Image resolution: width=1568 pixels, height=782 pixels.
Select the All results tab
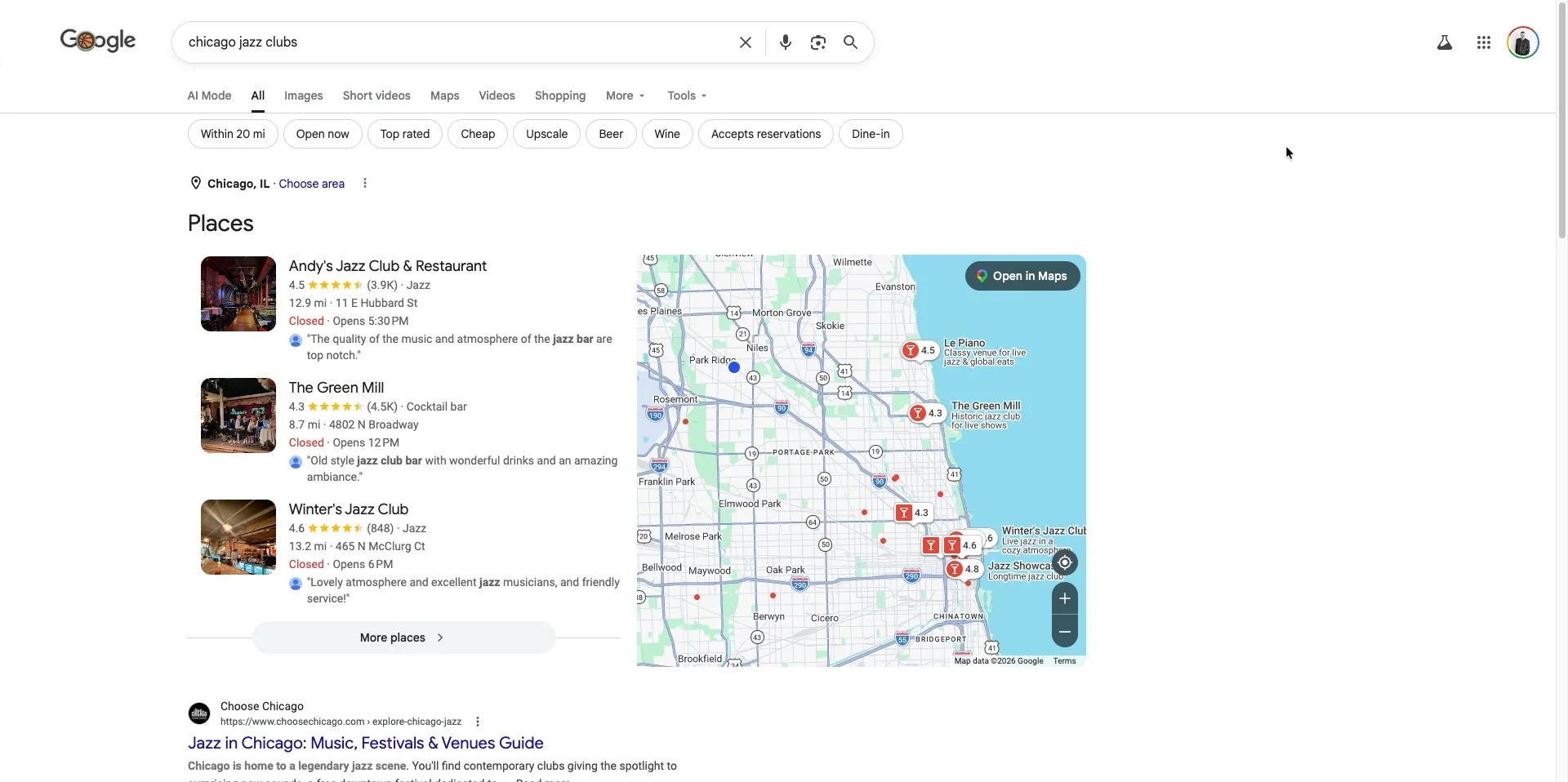click(x=258, y=96)
